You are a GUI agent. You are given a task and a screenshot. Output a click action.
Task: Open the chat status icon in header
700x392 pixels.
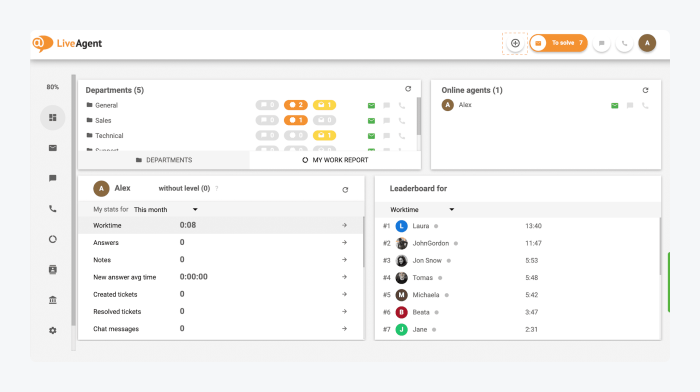click(601, 43)
